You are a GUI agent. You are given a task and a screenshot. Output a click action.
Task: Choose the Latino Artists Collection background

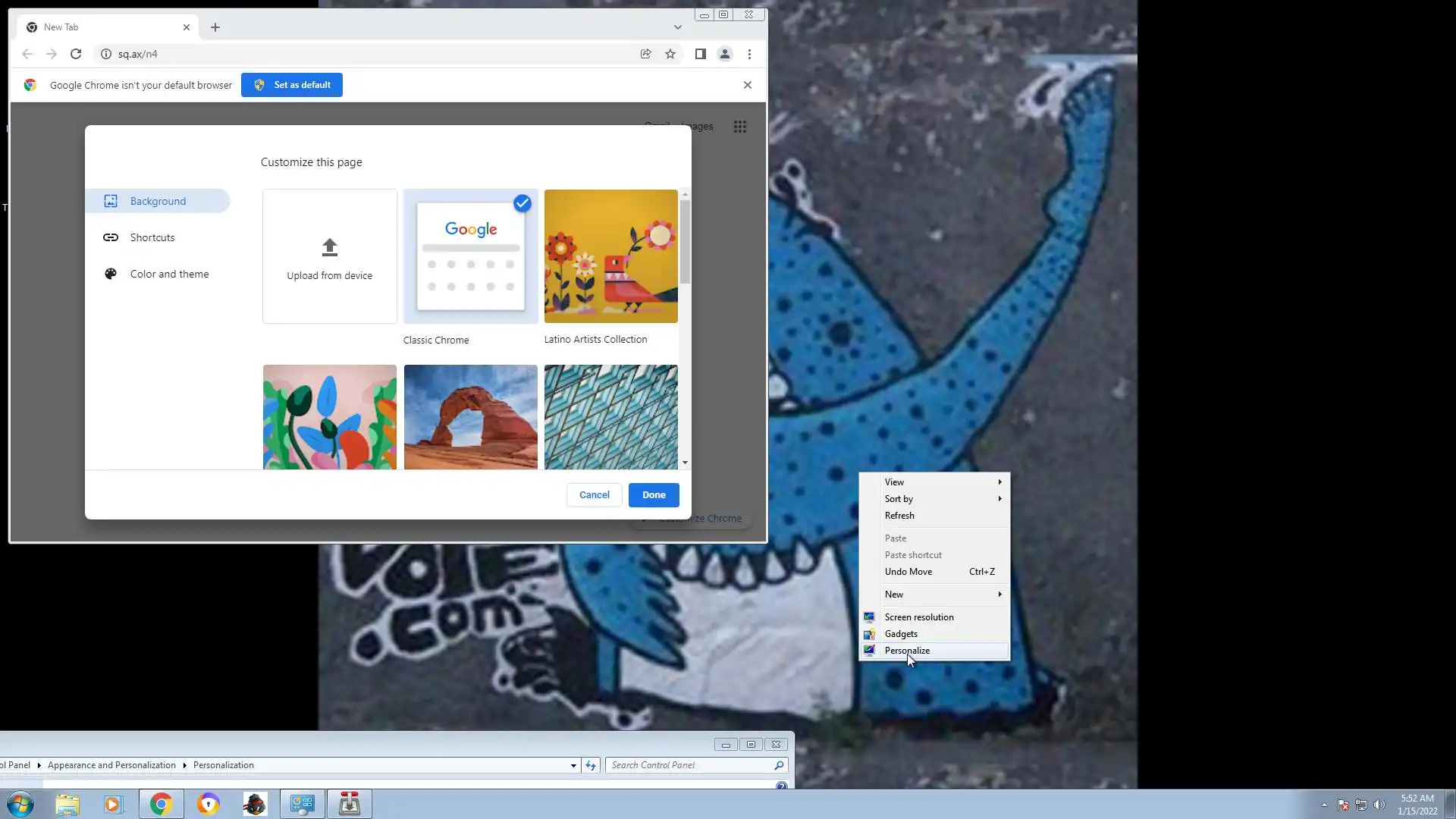click(x=610, y=256)
